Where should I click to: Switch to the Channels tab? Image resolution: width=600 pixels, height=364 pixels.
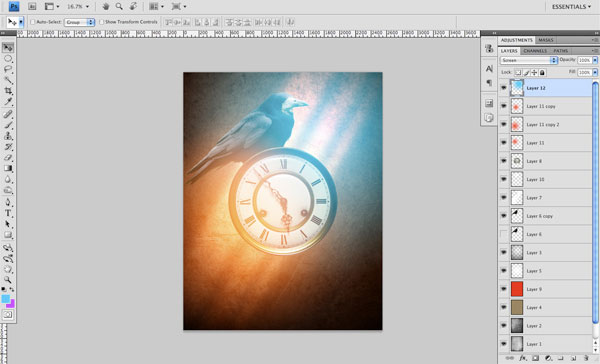pyautogui.click(x=535, y=51)
